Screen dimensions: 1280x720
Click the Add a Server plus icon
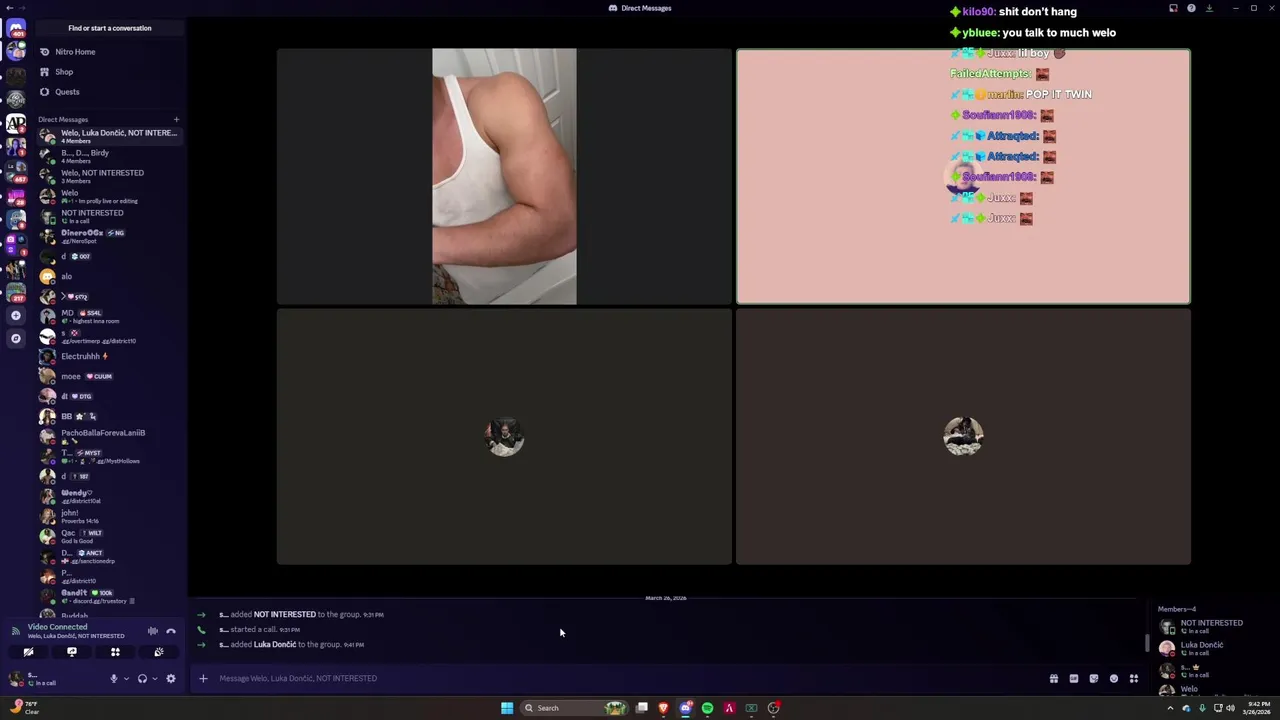click(x=15, y=316)
